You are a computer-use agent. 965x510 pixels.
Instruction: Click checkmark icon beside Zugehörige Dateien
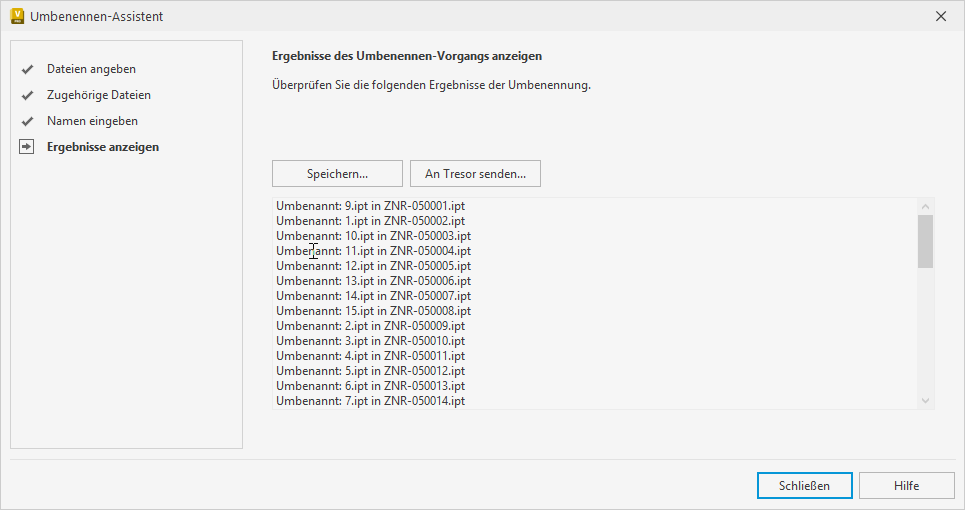click(x=27, y=96)
